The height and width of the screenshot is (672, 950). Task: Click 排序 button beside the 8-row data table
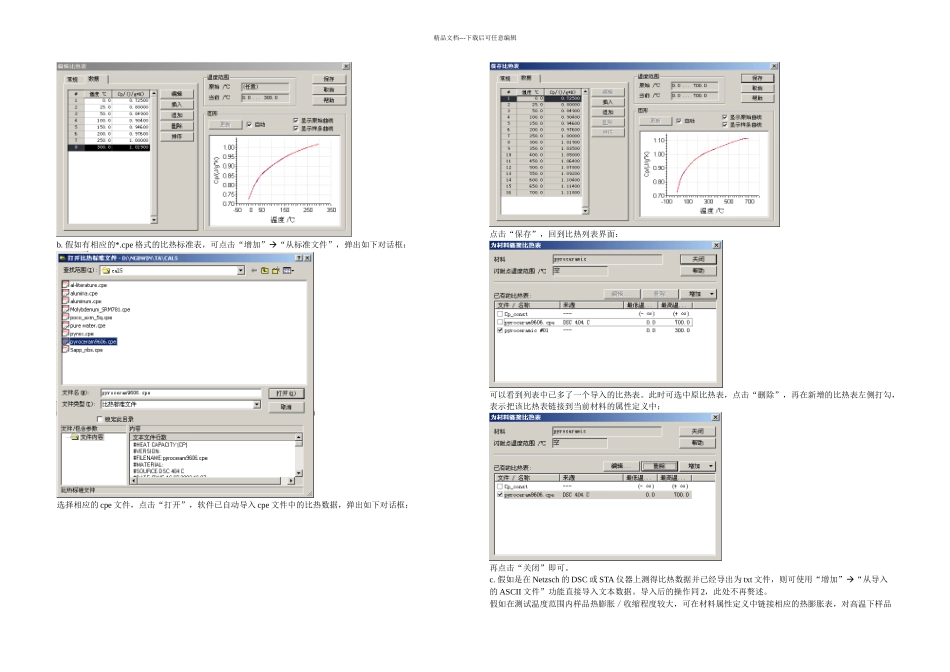pyautogui.click(x=177, y=137)
